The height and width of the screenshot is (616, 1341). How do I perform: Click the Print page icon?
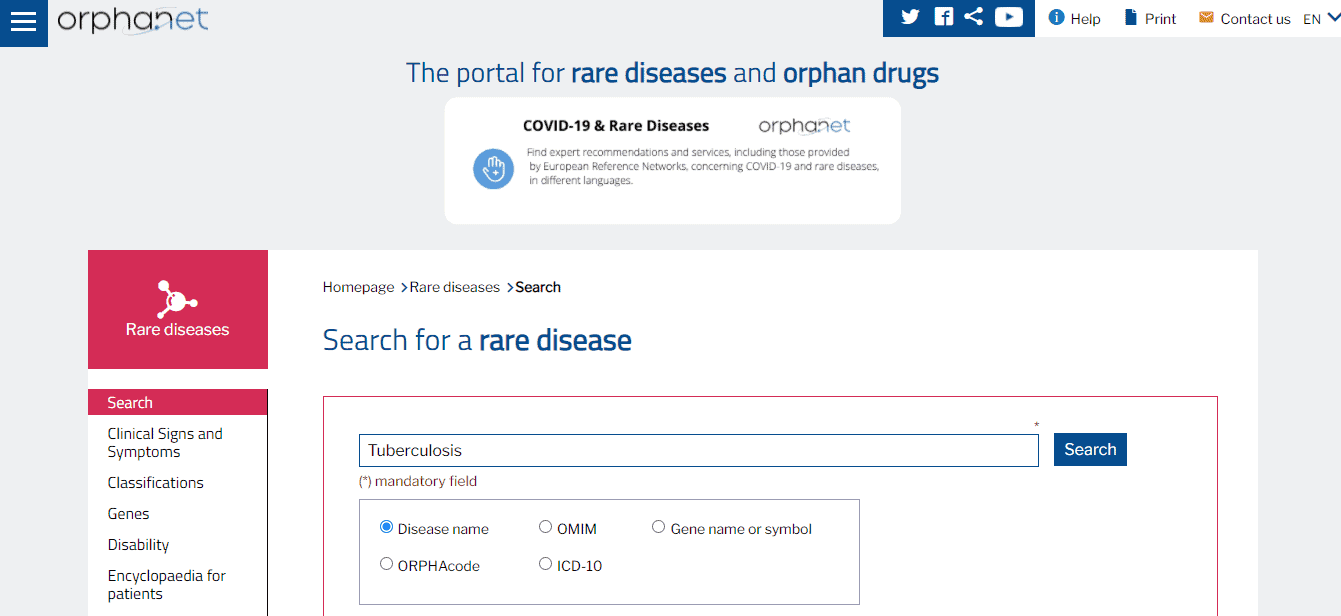pos(1131,17)
